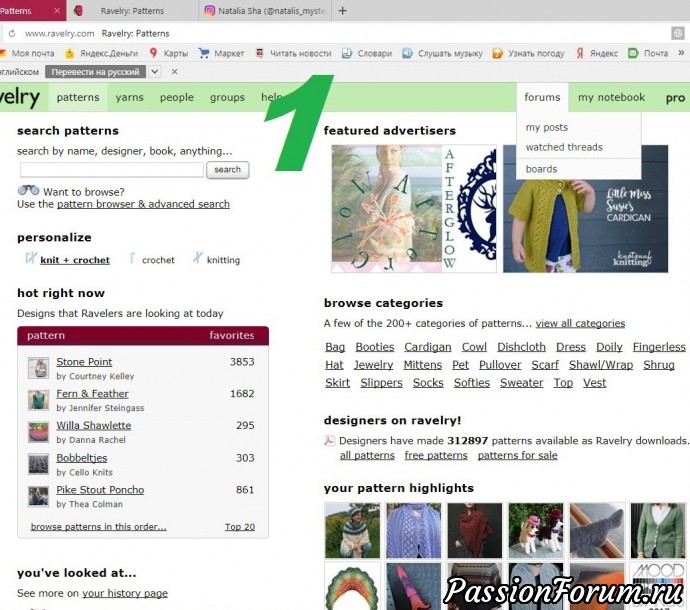The width and height of the screenshot is (690, 610).
Task: Focus the search patterns text field
Action: pos(110,170)
